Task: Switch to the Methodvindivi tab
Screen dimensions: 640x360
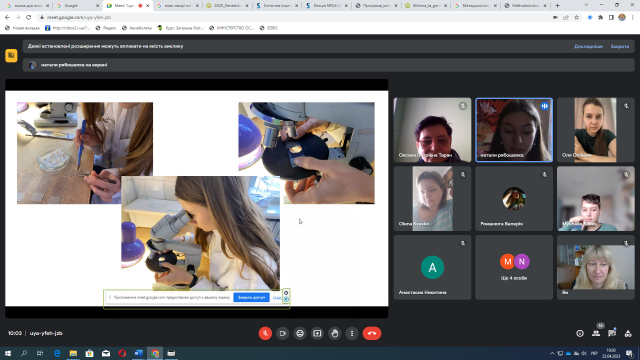Action: 526,6
